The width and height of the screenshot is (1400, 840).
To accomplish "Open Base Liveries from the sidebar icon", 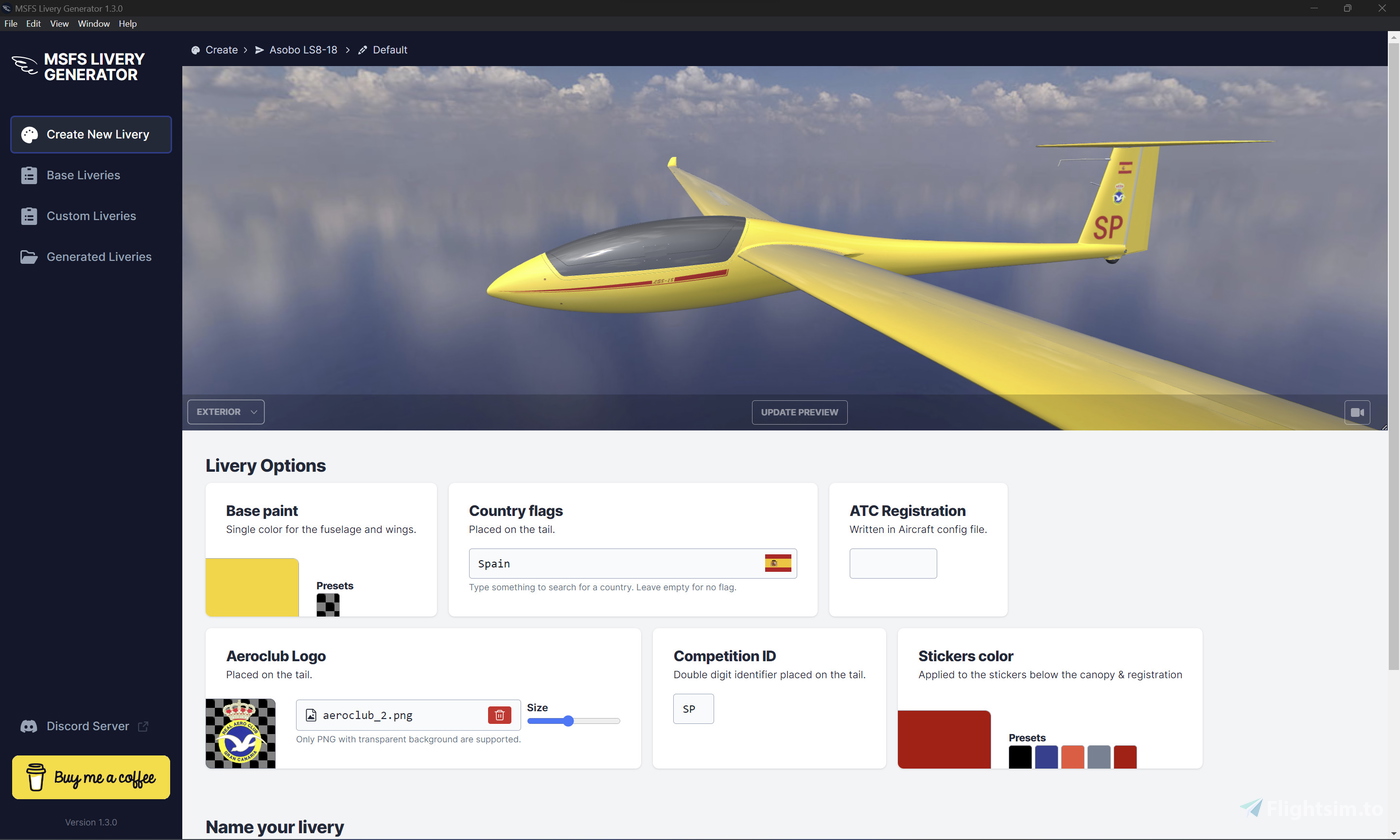I will click(x=29, y=175).
